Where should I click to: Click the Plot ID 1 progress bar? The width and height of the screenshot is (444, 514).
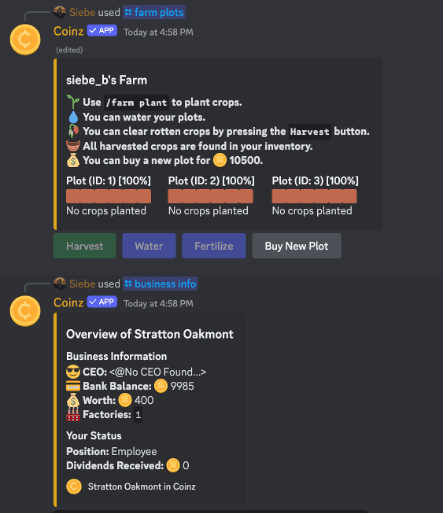point(108,196)
